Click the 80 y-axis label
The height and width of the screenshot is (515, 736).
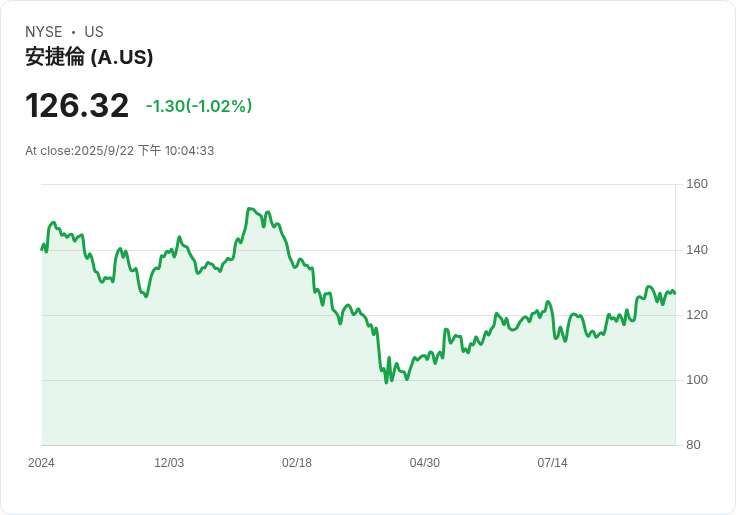coord(693,445)
